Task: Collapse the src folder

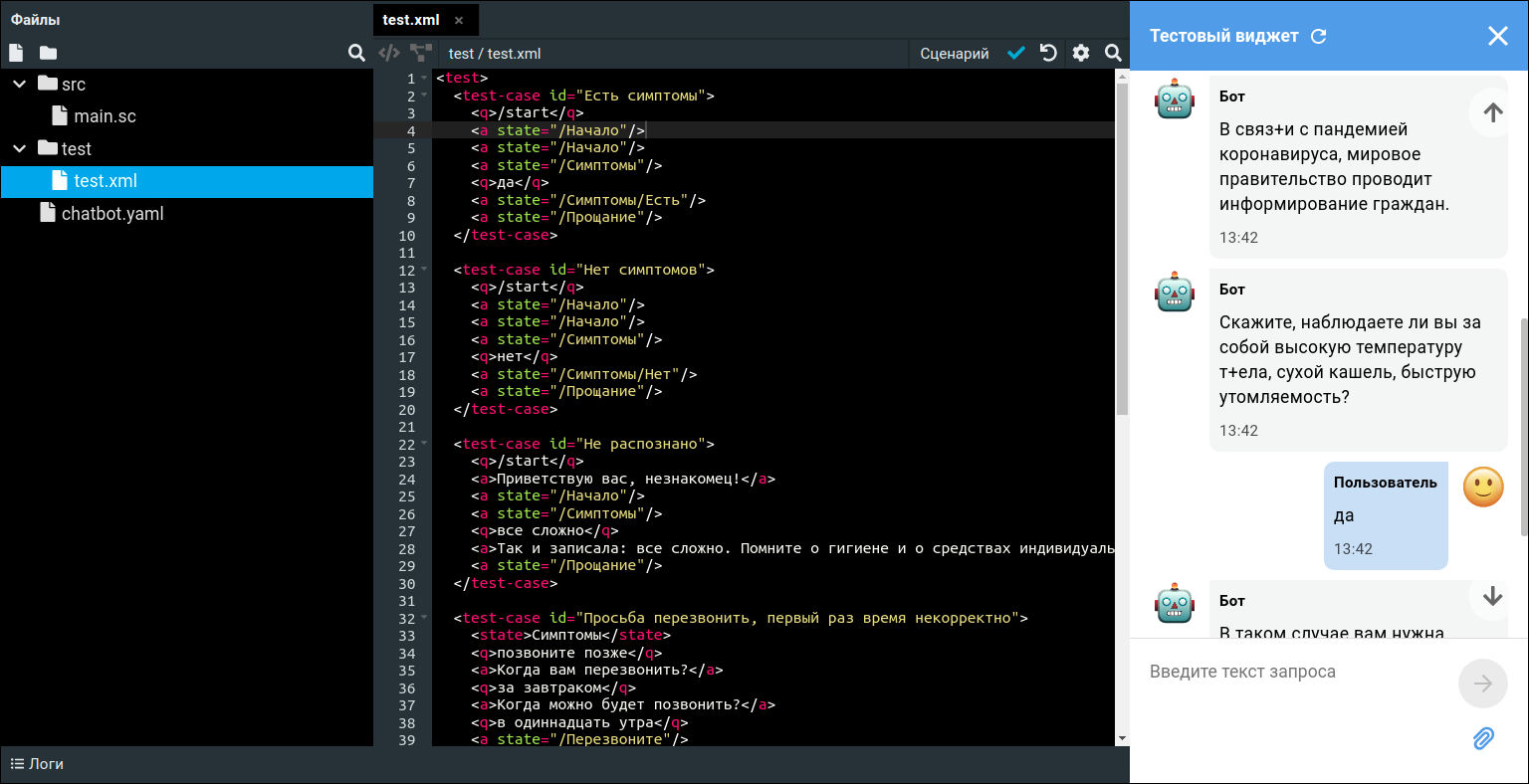Action: pos(19,85)
